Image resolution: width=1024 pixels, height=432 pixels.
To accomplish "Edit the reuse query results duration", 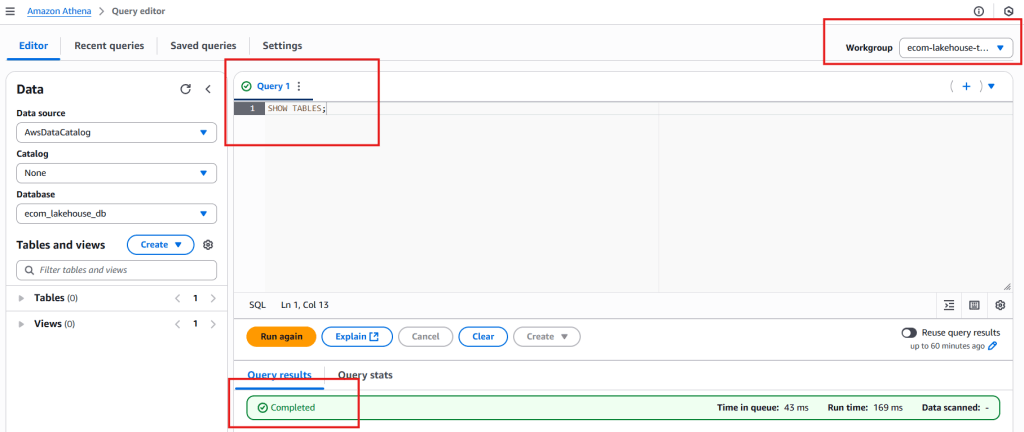I will (993, 346).
